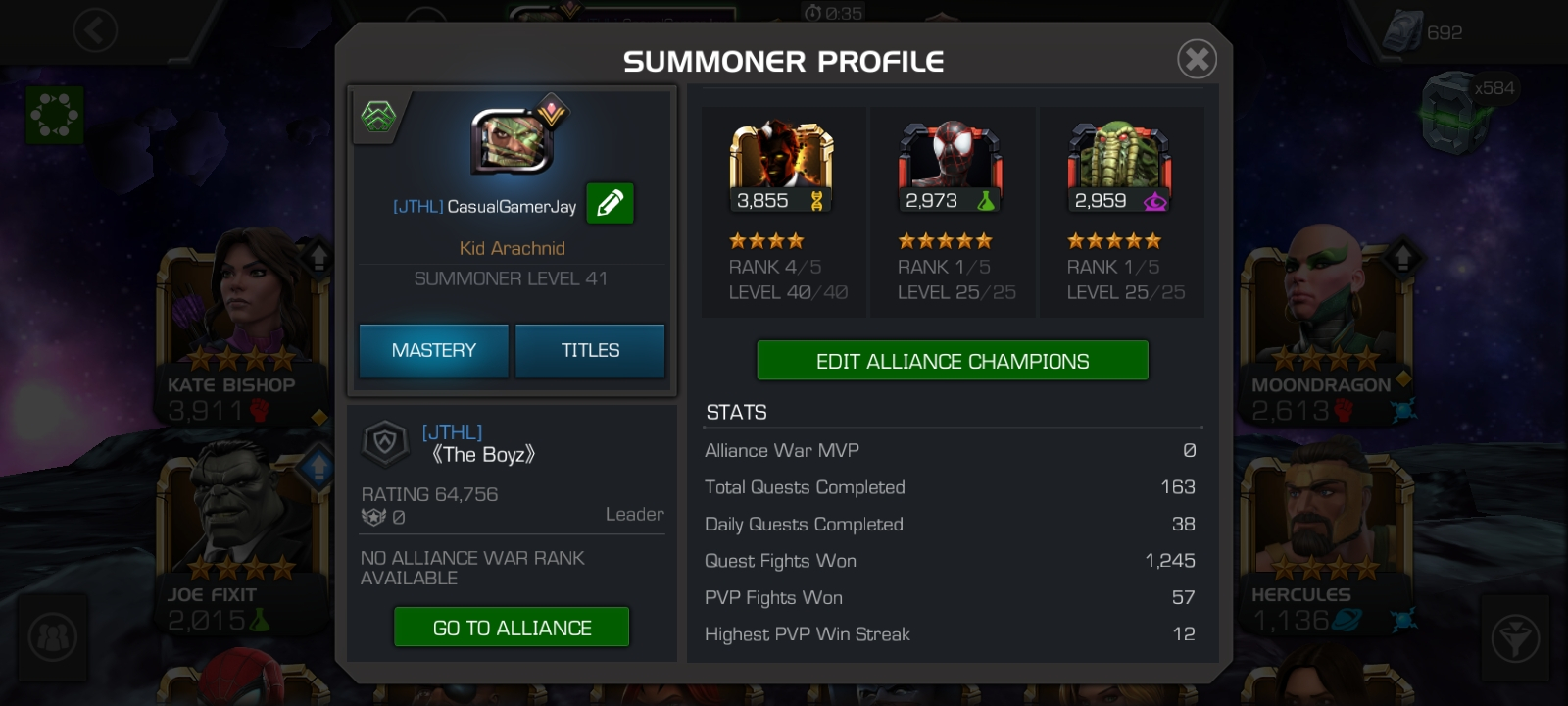Open the Mastery tab
This screenshot has width=1568, height=706.
tap(434, 350)
